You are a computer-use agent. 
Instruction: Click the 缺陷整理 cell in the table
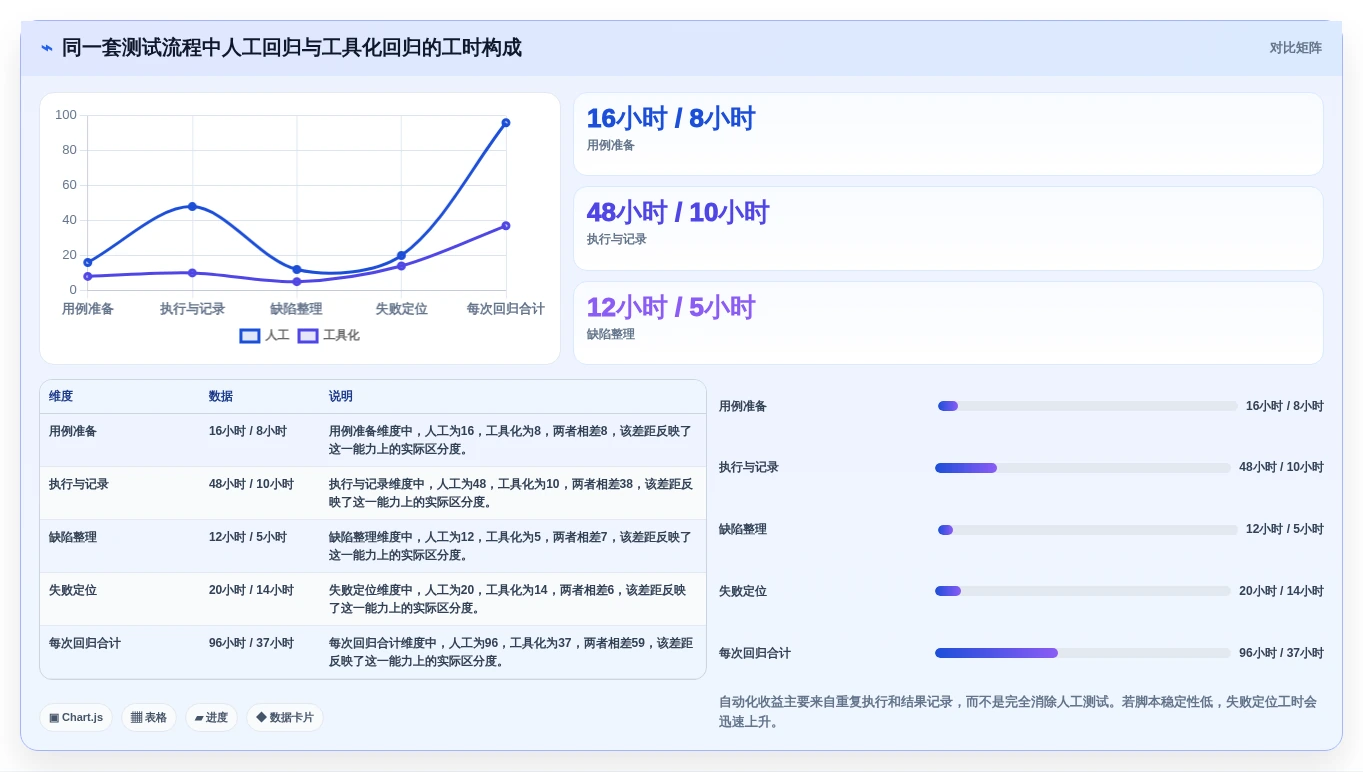pyautogui.click(x=120, y=546)
